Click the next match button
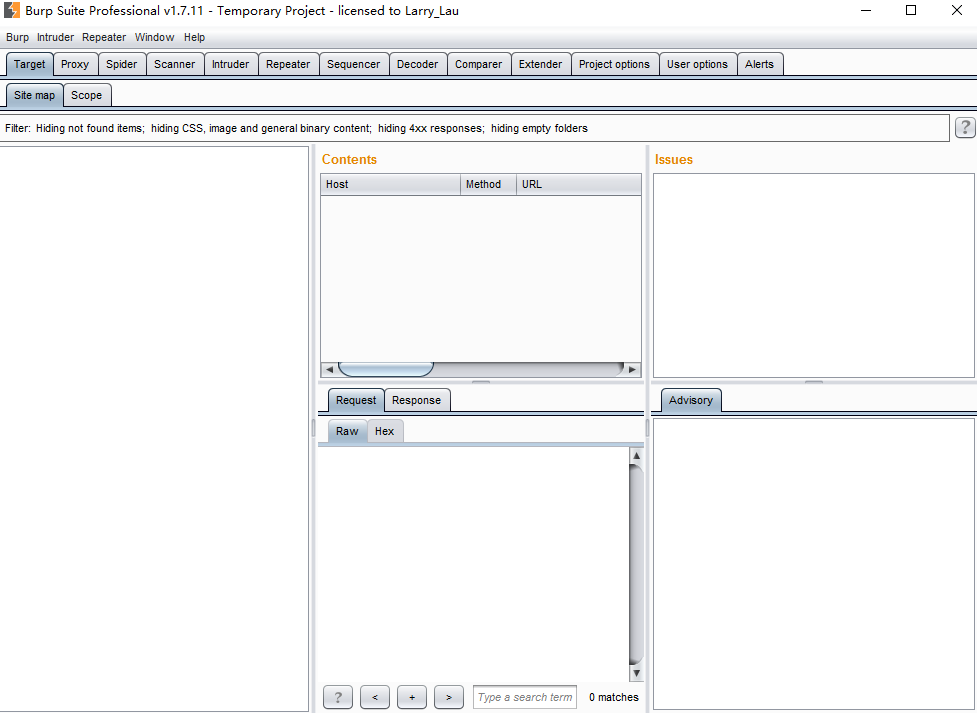977x713 pixels. [x=449, y=697]
